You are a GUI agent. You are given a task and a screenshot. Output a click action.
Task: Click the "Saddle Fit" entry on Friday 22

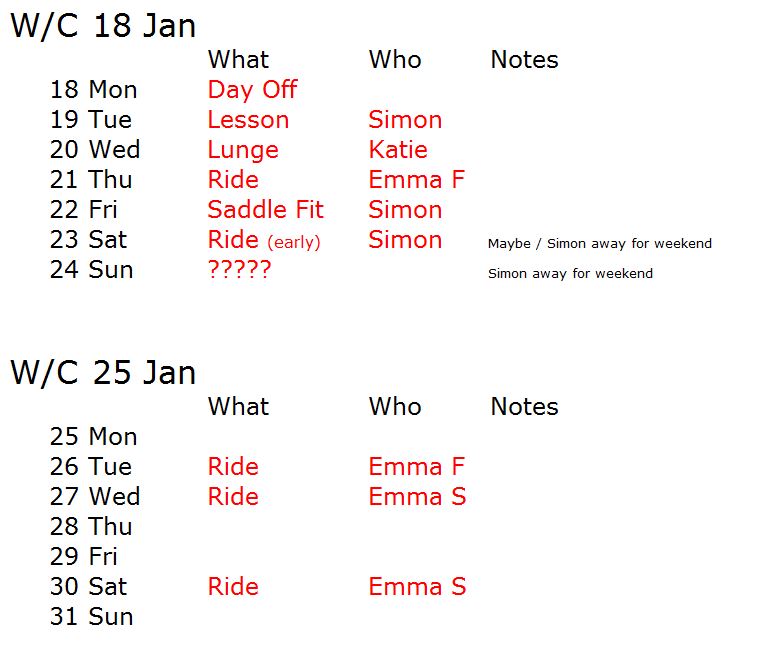pyautogui.click(x=265, y=210)
